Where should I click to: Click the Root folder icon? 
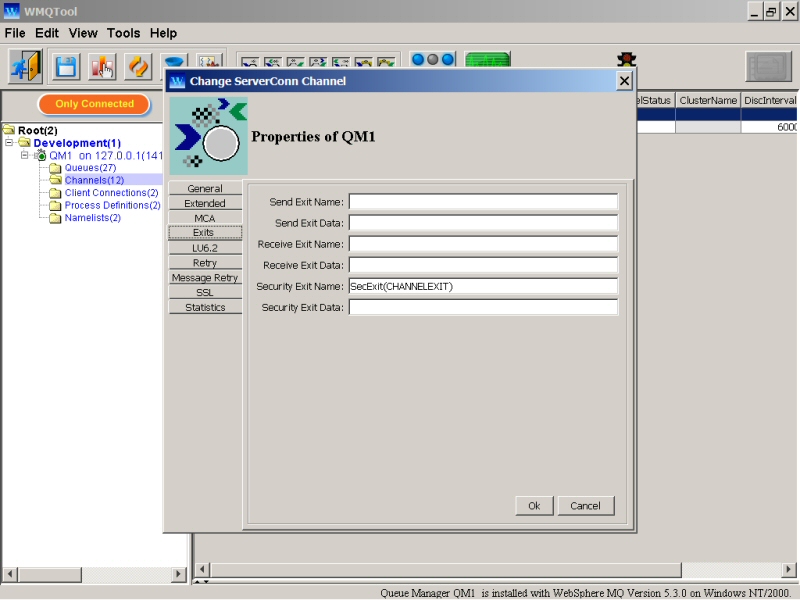(x=9, y=130)
